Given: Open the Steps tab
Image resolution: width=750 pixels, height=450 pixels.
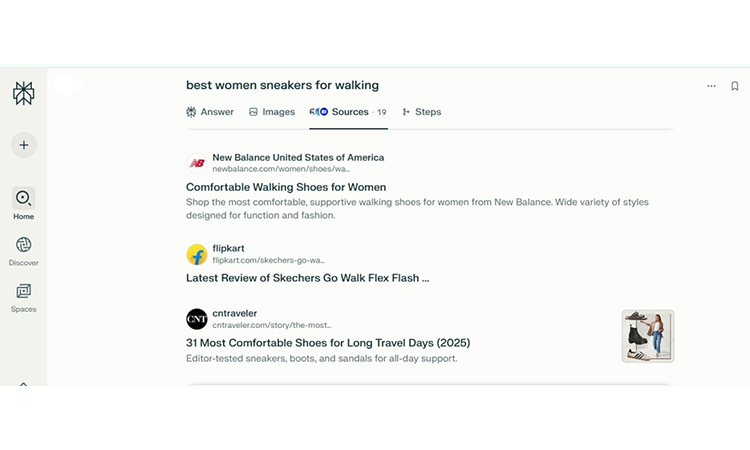Looking at the screenshot, I should (x=421, y=112).
